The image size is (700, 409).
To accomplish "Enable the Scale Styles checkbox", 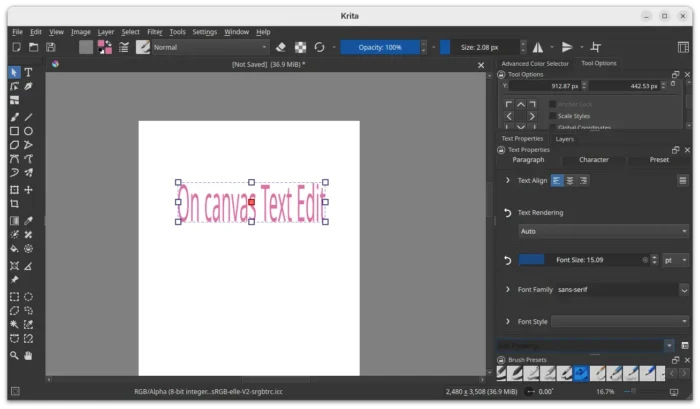I will [x=551, y=116].
